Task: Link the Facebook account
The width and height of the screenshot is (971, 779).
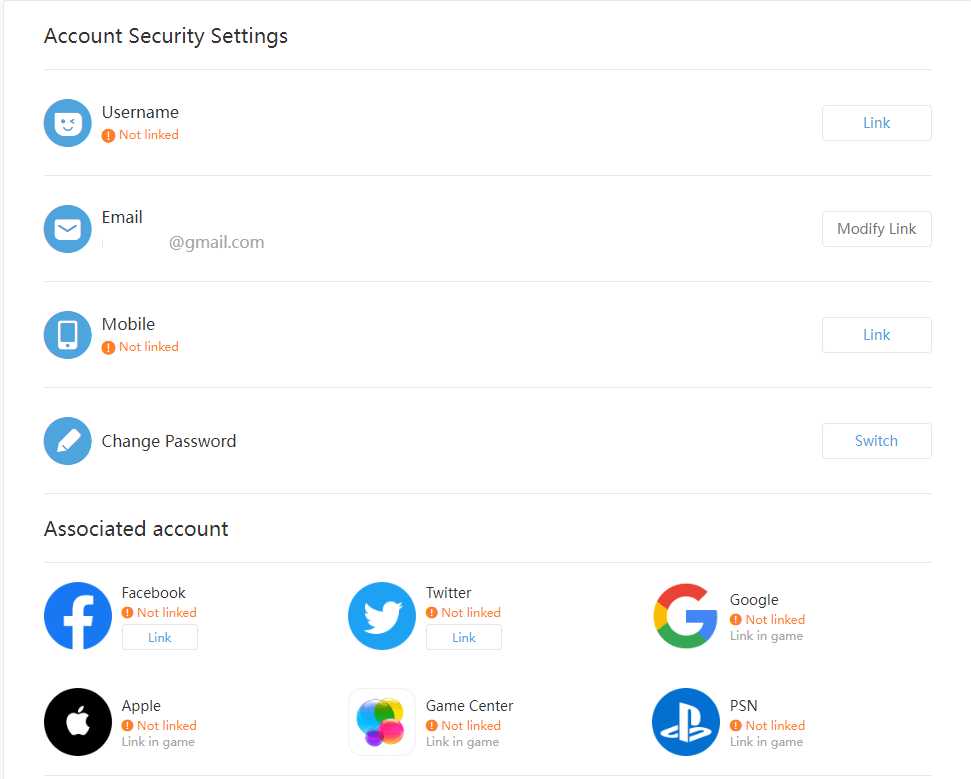Action: tap(160, 637)
